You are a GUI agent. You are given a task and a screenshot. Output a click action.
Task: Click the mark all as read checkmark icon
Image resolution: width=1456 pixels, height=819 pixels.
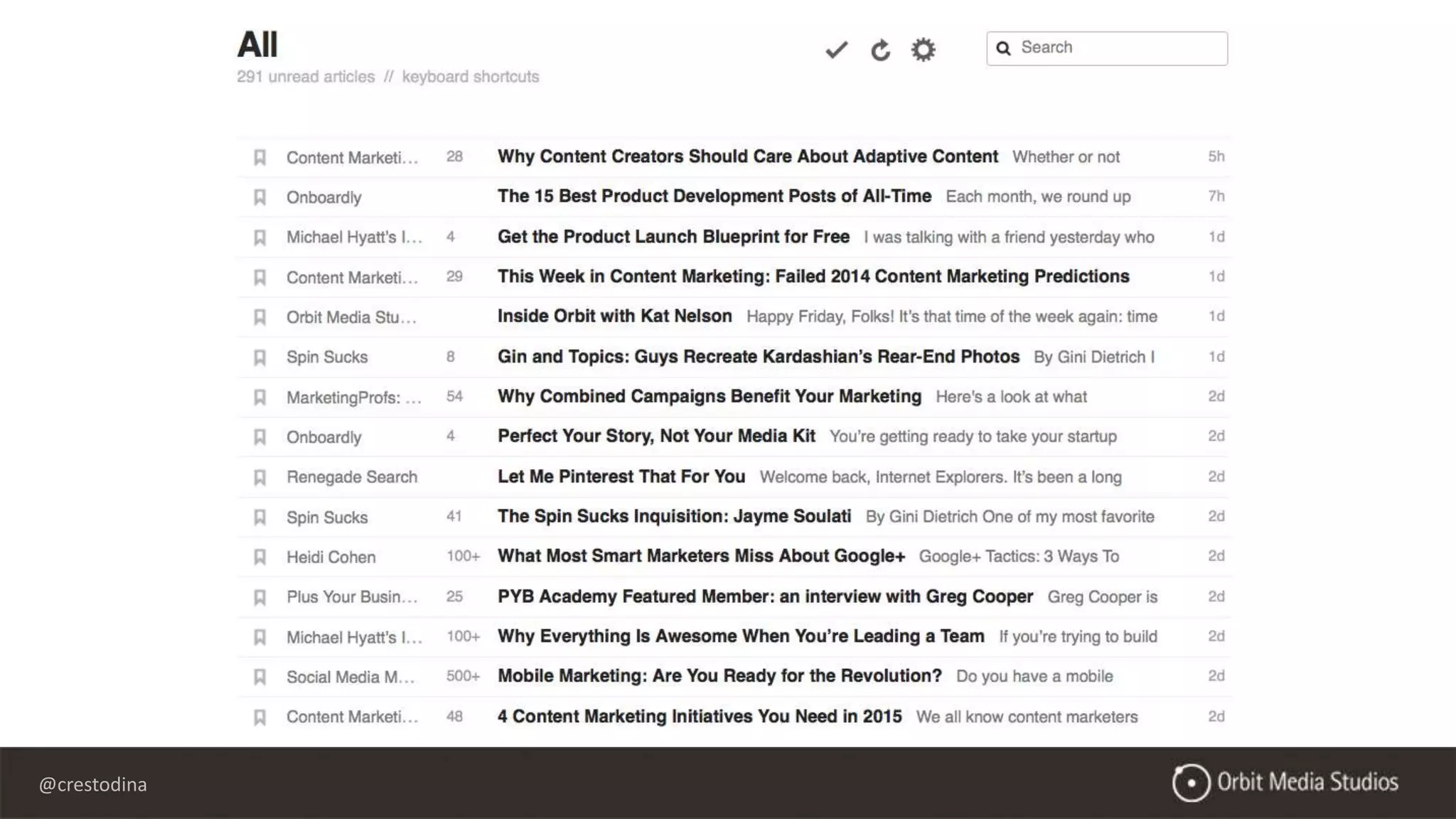pos(837,50)
